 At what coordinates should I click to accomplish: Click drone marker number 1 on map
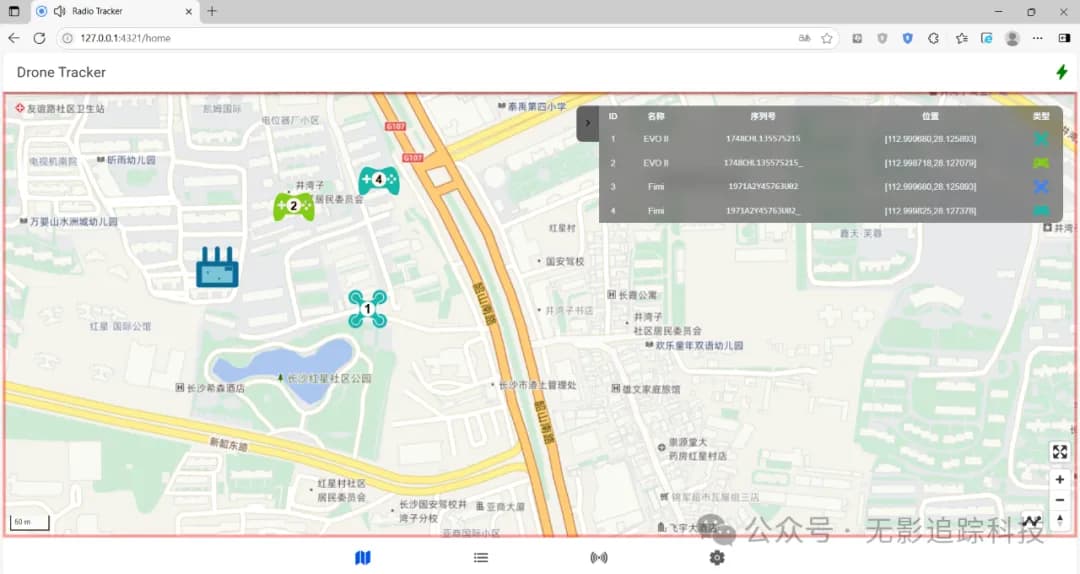(367, 309)
